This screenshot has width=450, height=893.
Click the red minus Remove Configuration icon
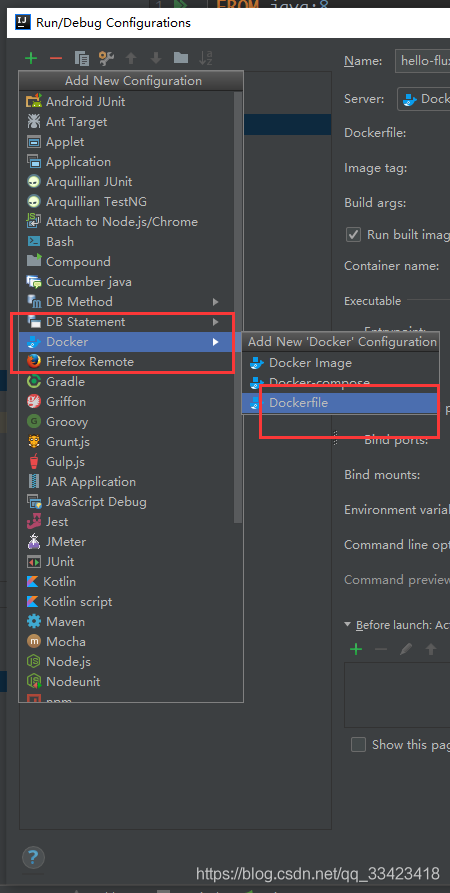click(56, 58)
